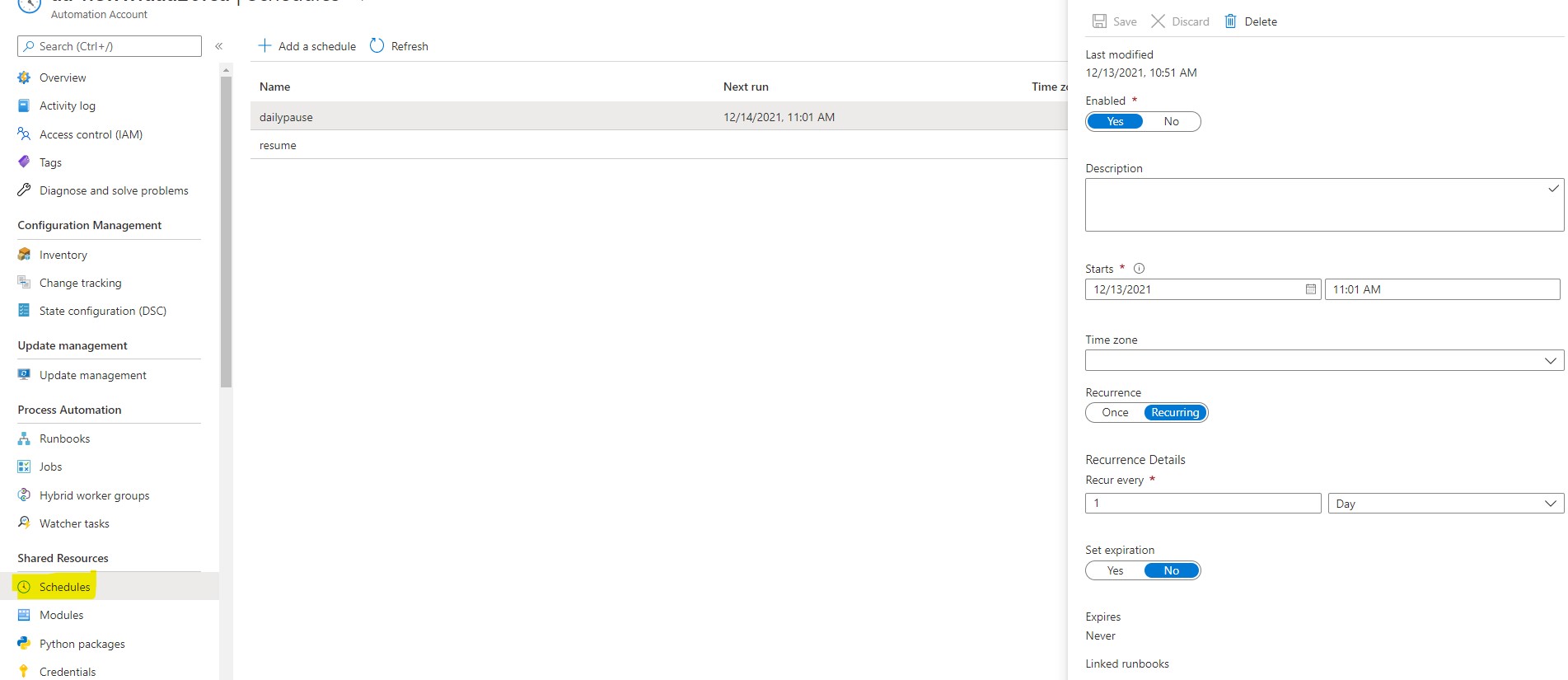
Task: Click the Tags icon
Action: tap(24, 162)
